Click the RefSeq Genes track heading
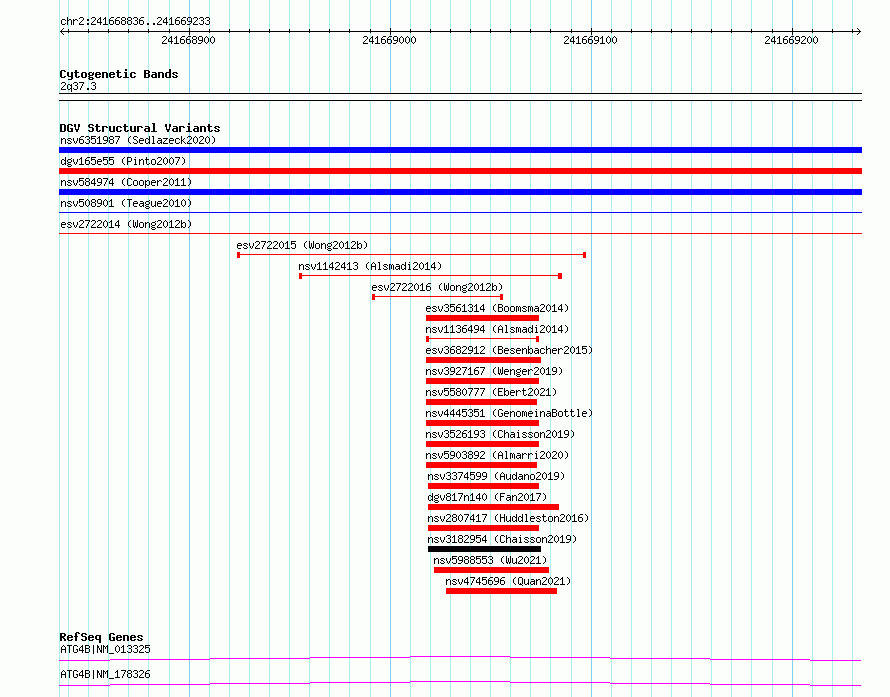The image size is (890, 697). pos(101,637)
